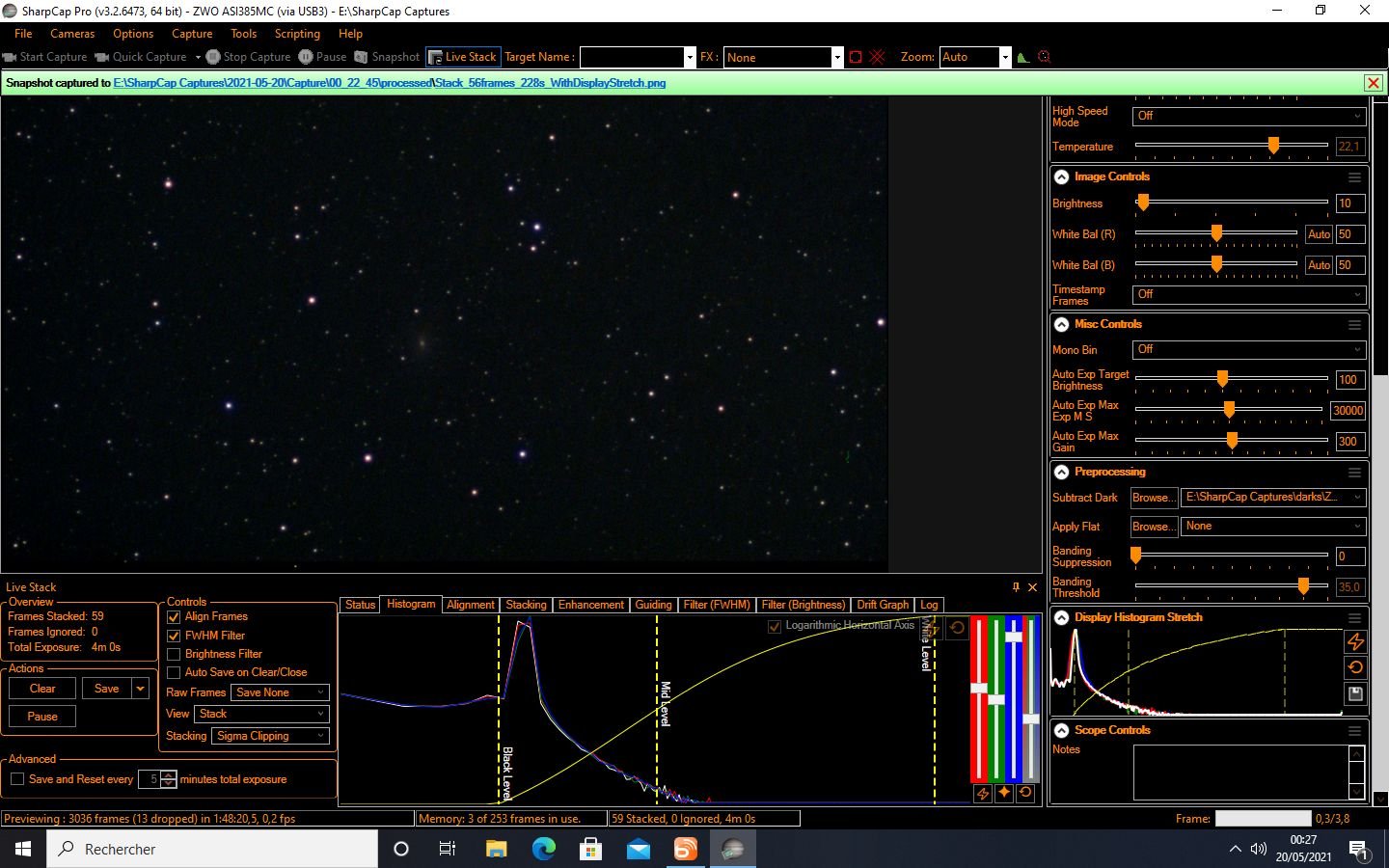This screenshot has width=1389, height=868.
Task: Click Browse button for Subtract Dark
Action: tap(1154, 498)
